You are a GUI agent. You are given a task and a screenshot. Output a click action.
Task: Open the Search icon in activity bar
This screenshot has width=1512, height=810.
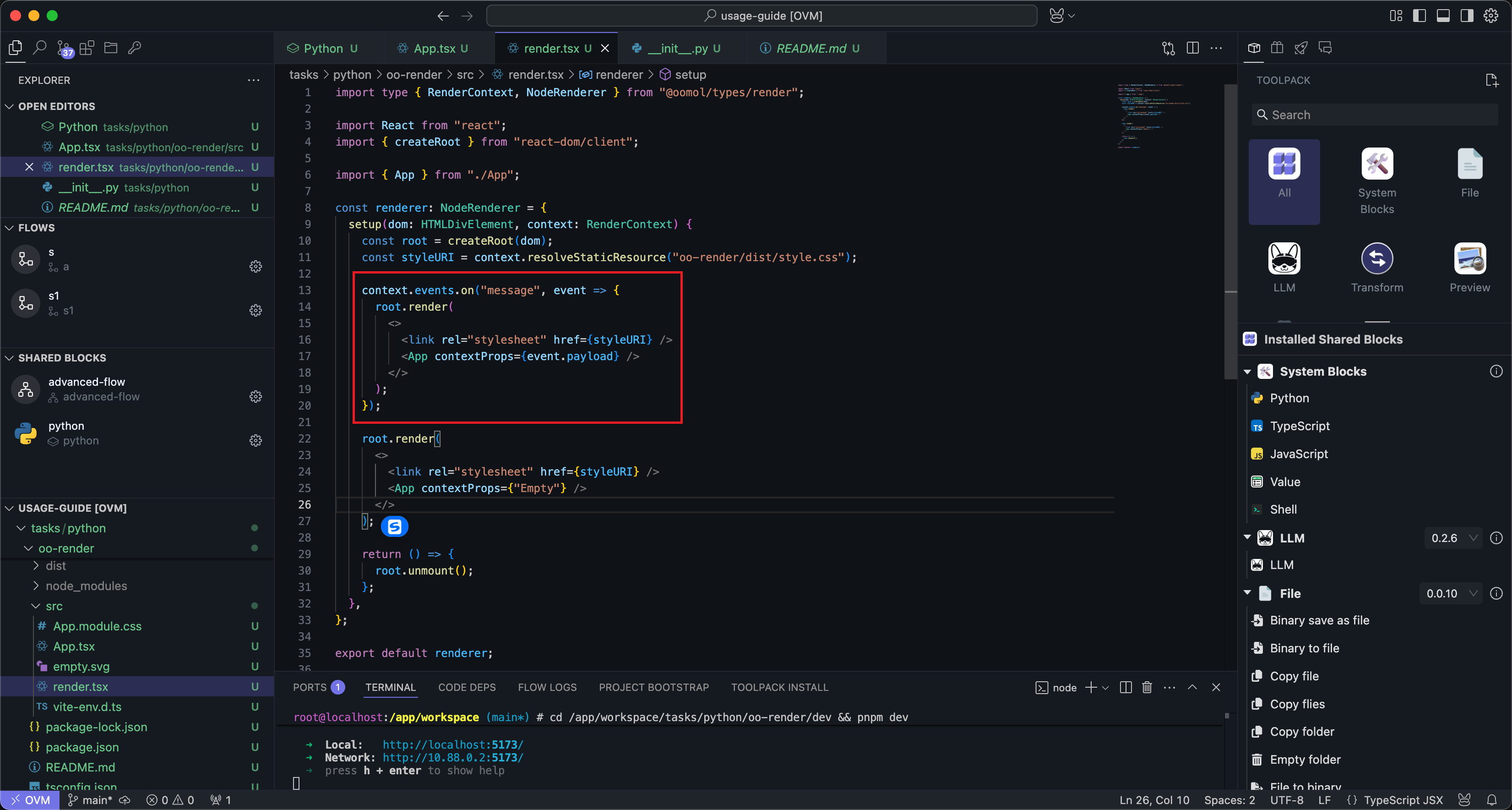click(40, 48)
